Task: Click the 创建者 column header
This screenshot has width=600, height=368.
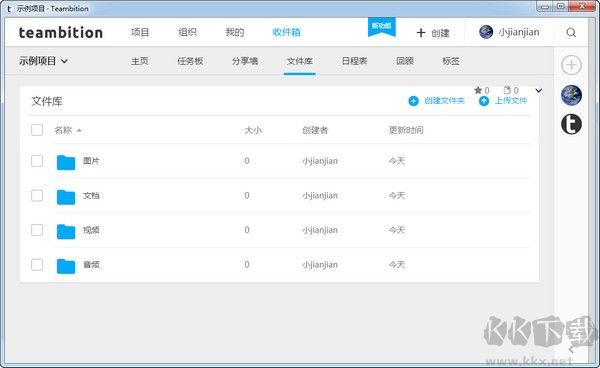Action: click(x=315, y=130)
